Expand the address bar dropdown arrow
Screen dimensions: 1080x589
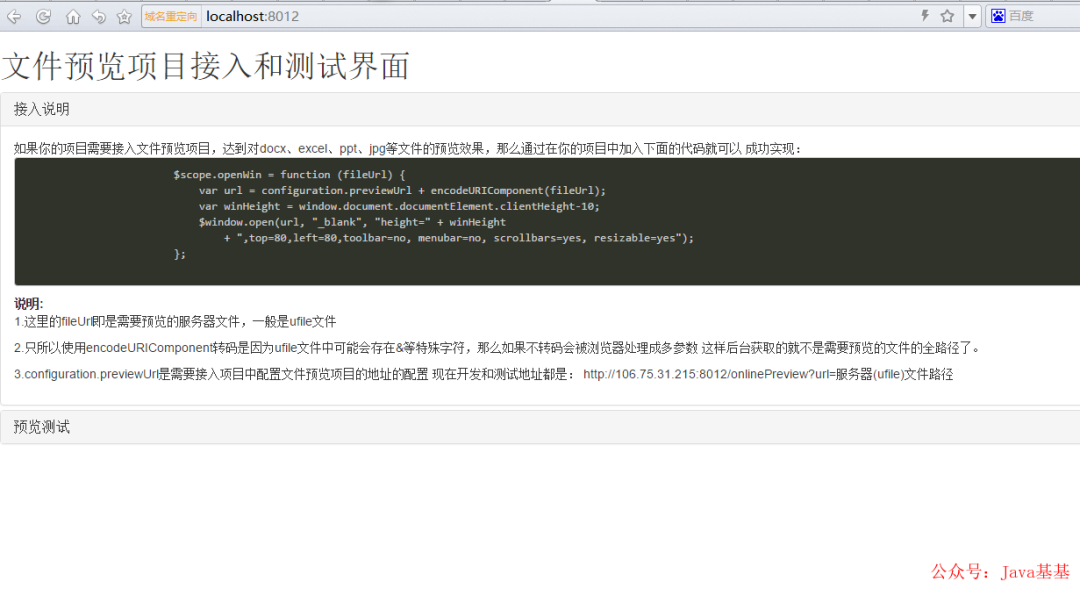pos(972,17)
